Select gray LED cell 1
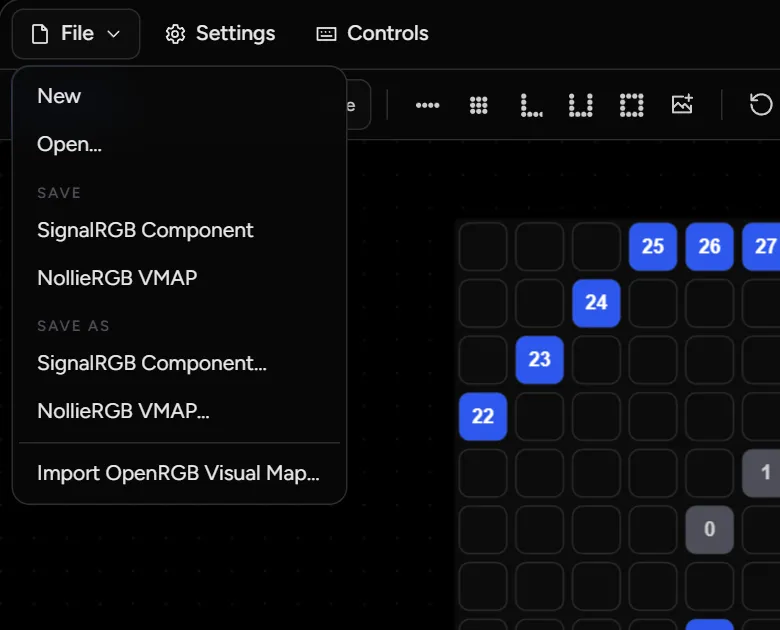 pyautogui.click(x=761, y=473)
